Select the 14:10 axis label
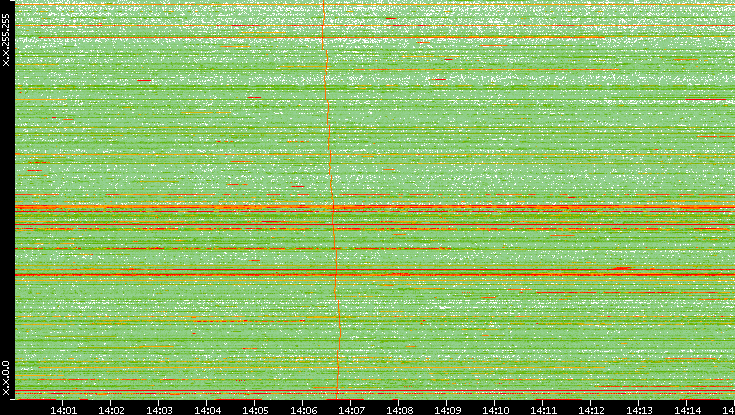The height and width of the screenshot is (415, 735). [x=495, y=410]
